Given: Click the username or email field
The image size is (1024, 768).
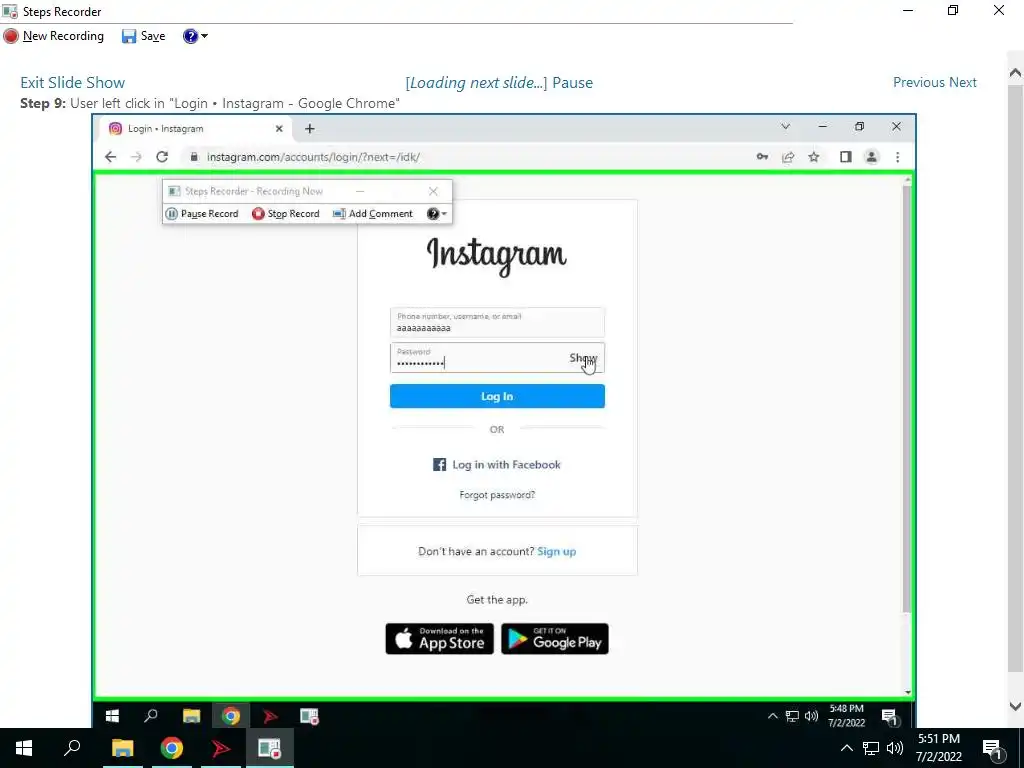Looking at the screenshot, I should click(x=497, y=322).
